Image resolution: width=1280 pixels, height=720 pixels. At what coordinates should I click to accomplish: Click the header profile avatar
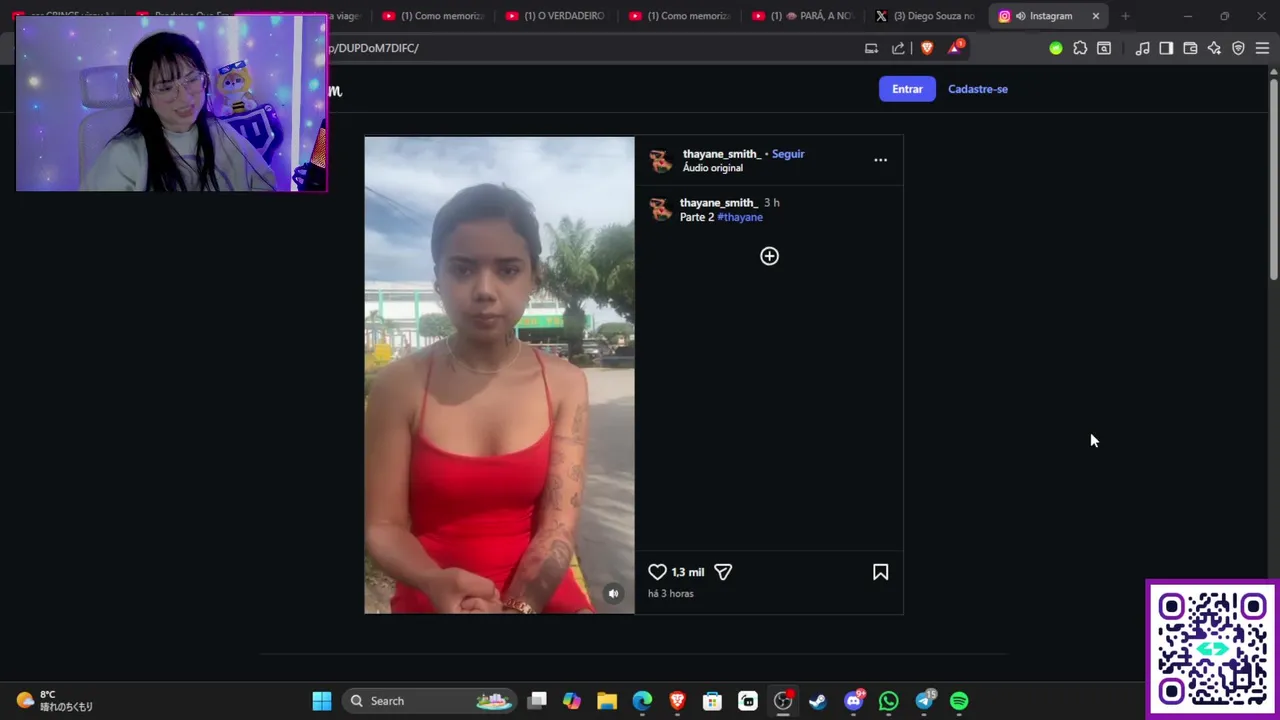pos(660,161)
